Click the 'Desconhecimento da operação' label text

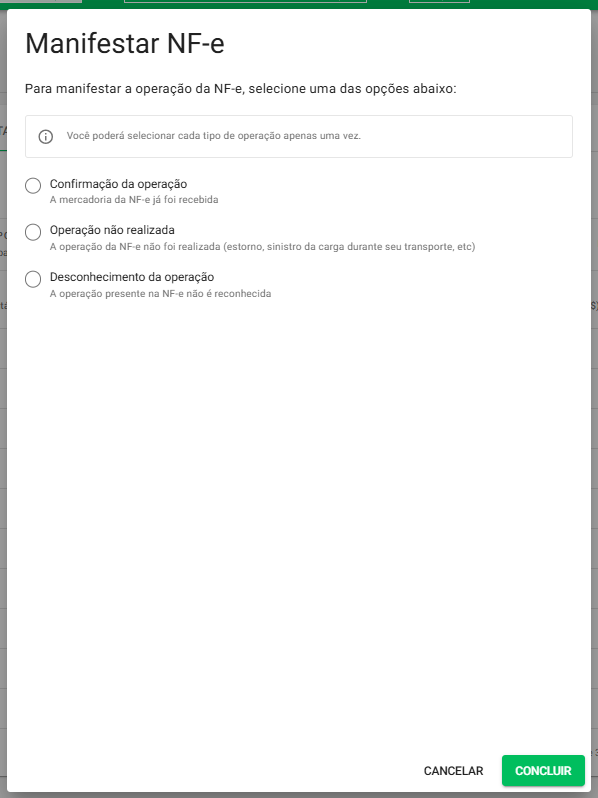click(x=132, y=277)
